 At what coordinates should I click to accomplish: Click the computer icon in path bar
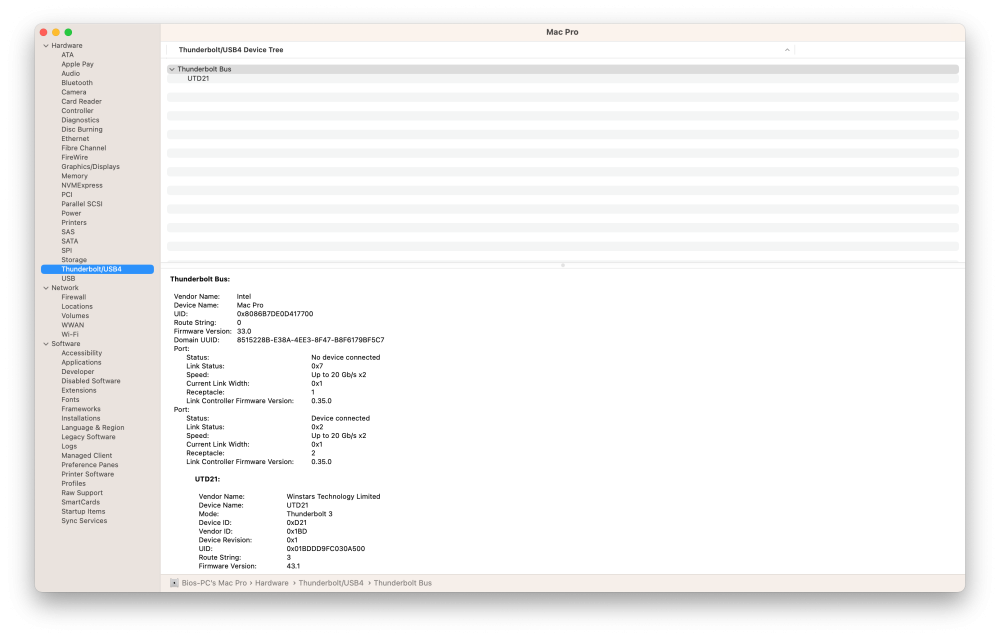tap(174, 583)
